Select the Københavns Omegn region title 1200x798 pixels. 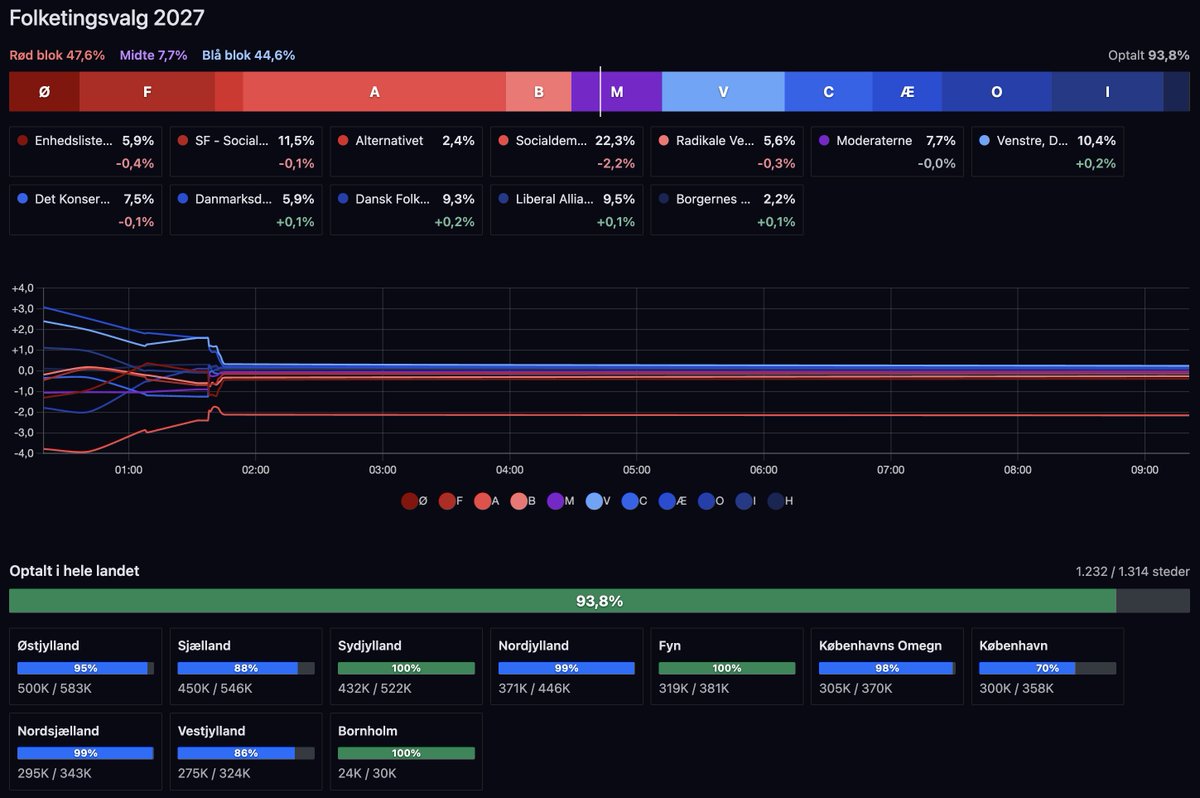(x=880, y=646)
